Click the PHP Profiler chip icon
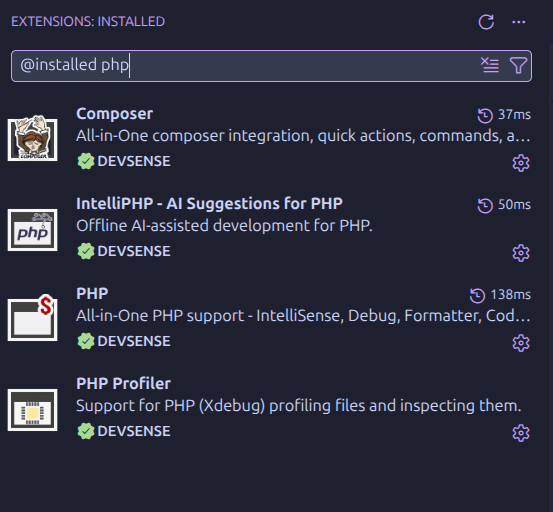This screenshot has width=553, height=512. click(x=32, y=410)
